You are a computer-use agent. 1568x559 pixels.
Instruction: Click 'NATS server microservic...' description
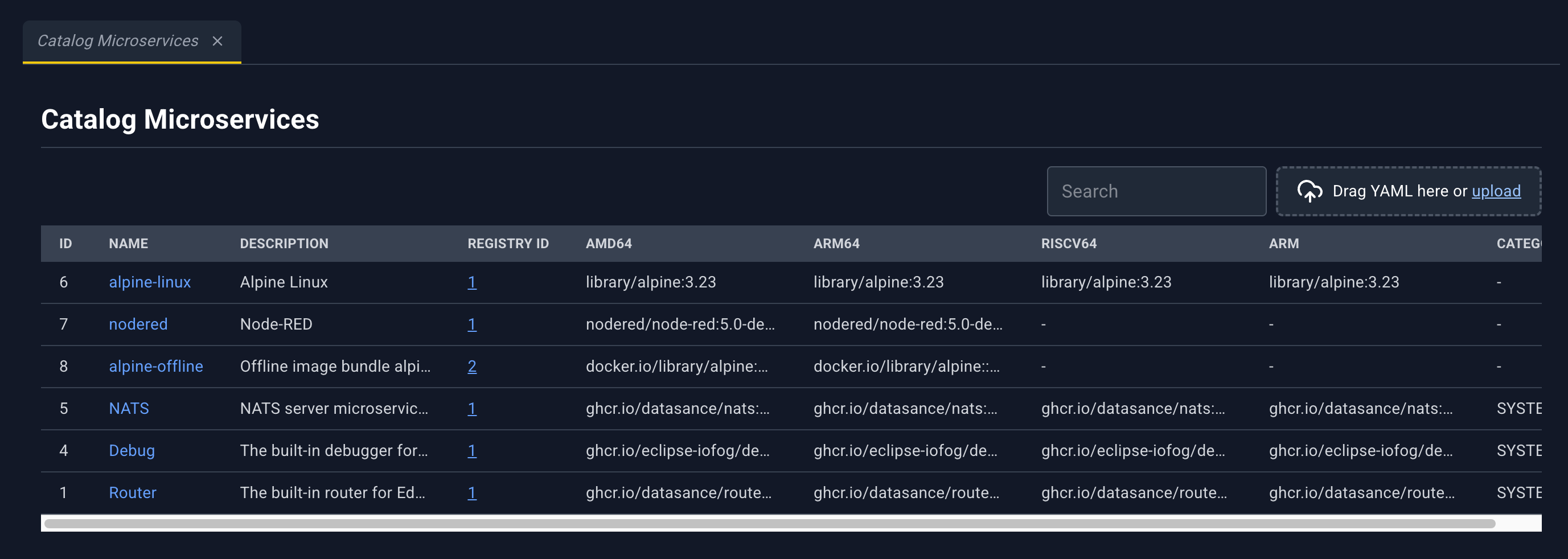(x=334, y=408)
